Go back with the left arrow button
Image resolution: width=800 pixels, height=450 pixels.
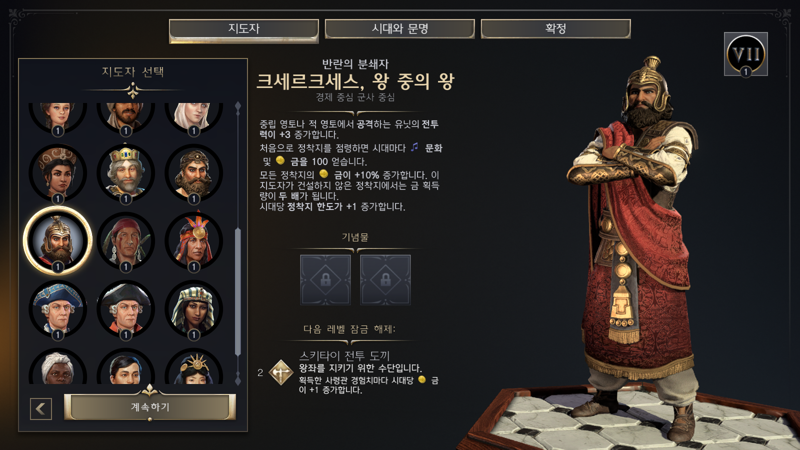point(41,408)
